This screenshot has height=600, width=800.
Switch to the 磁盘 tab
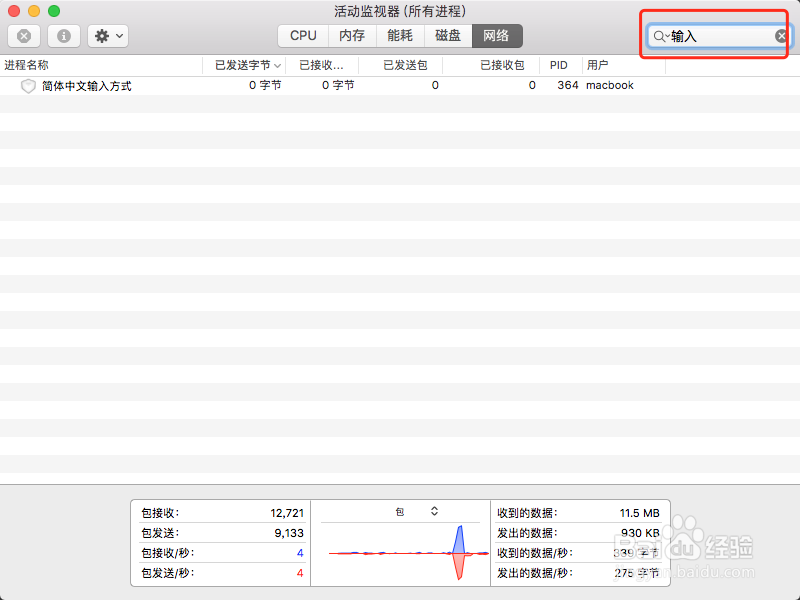point(448,36)
